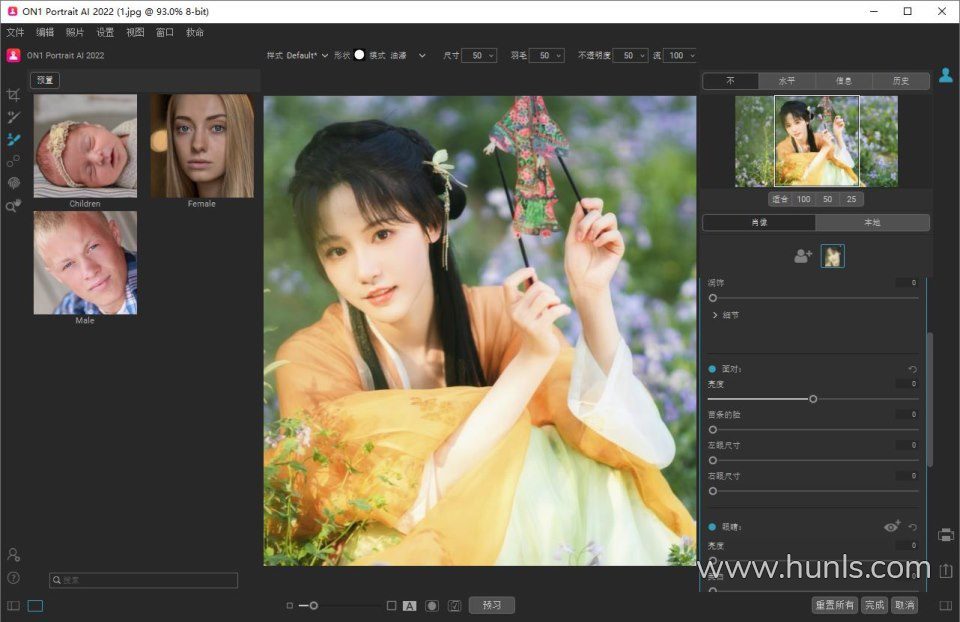Screen dimensions: 960x622
Task: Click the 完成 done button
Action: point(874,605)
